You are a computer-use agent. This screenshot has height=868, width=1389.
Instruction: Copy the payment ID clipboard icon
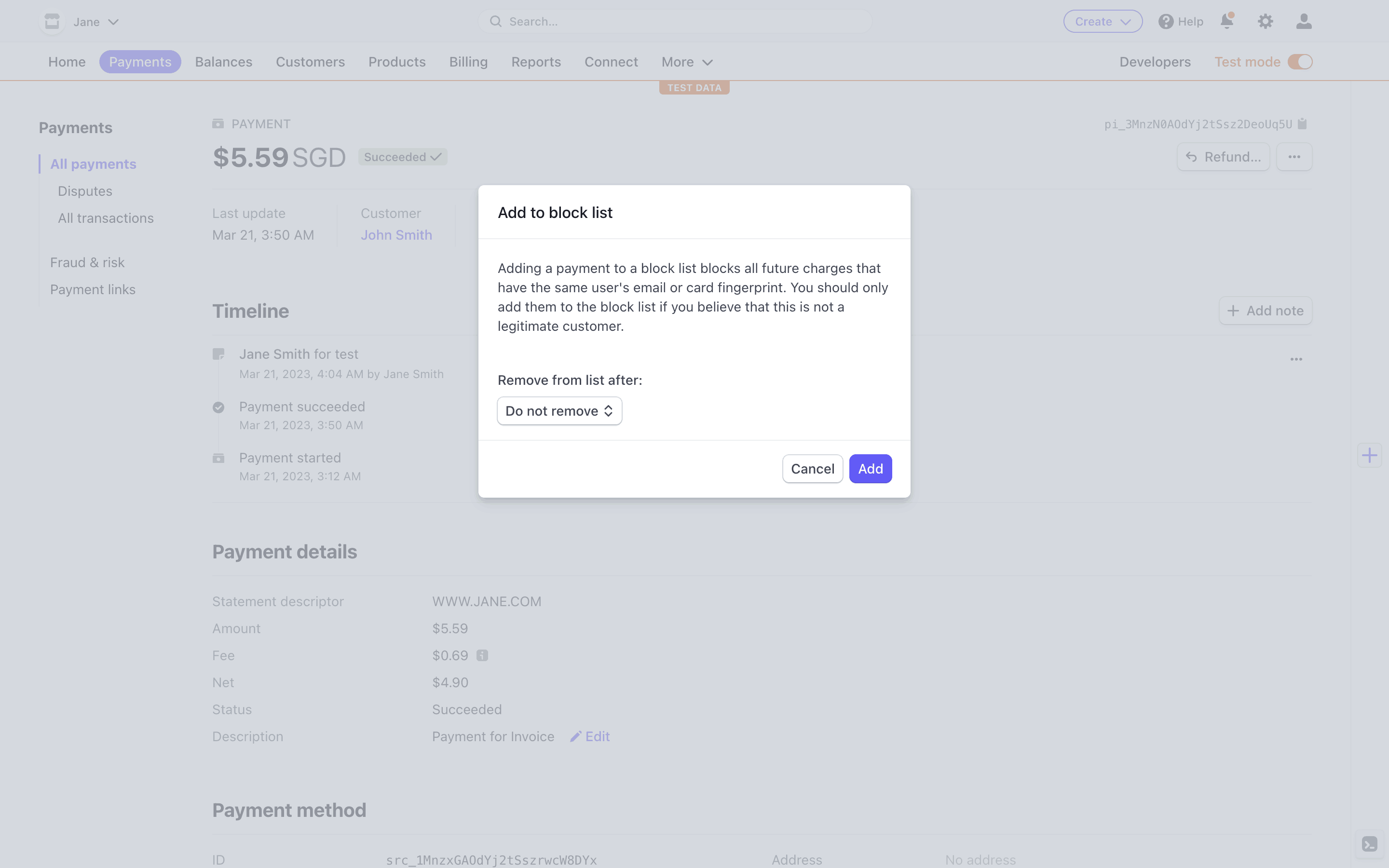click(x=1302, y=124)
